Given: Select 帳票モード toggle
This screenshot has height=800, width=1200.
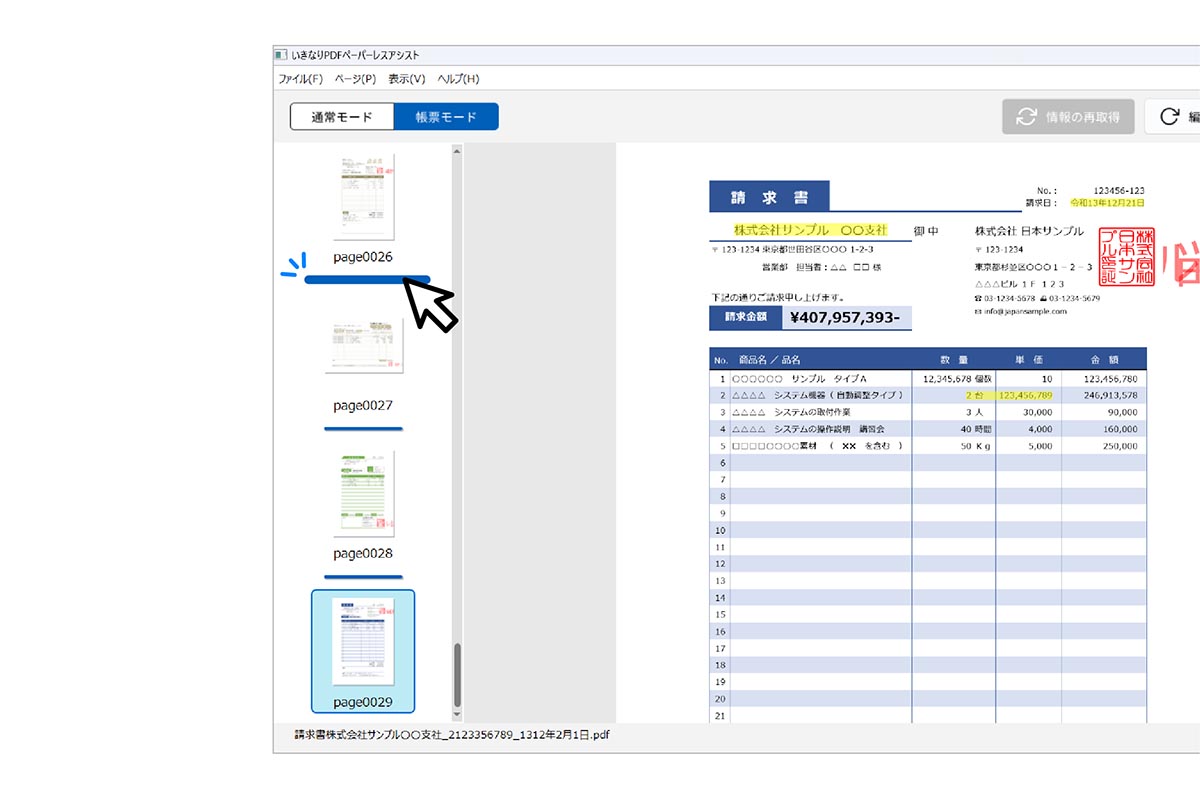Looking at the screenshot, I should 446,117.
